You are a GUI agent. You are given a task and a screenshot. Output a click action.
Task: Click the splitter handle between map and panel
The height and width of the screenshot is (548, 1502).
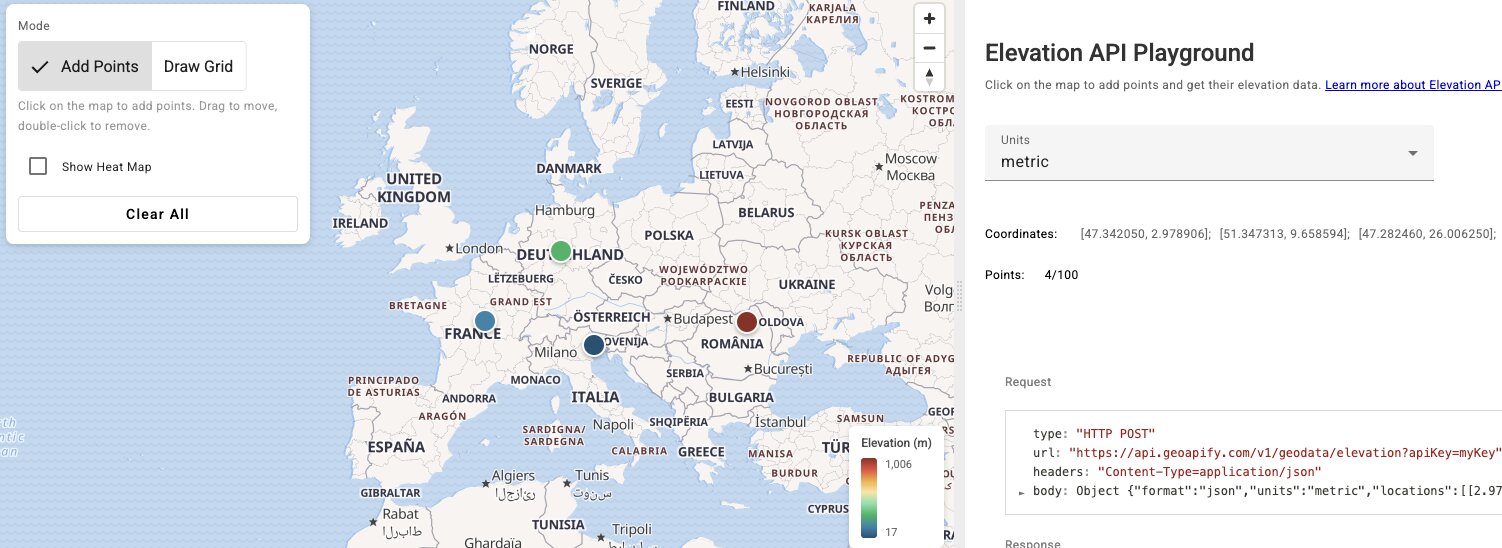[x=959, y=296]
